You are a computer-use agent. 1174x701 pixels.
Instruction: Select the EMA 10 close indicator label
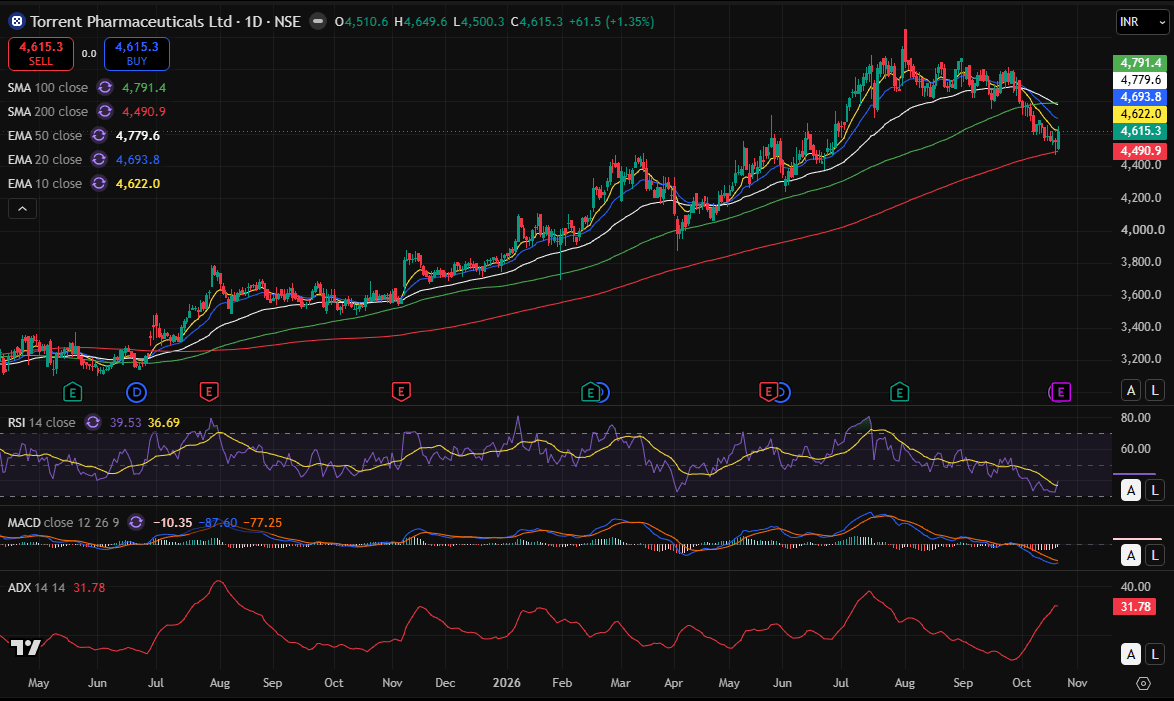tap(45, 183)
